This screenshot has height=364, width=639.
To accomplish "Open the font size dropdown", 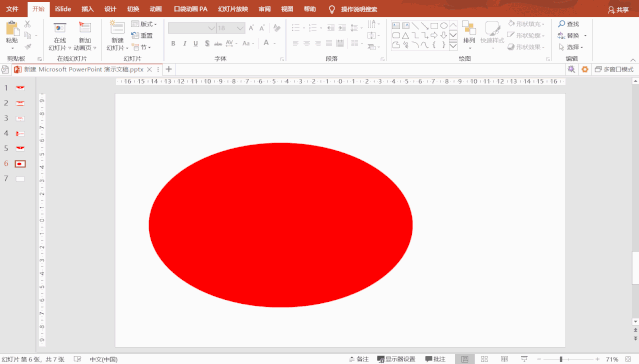I will [x=240, y=28].
